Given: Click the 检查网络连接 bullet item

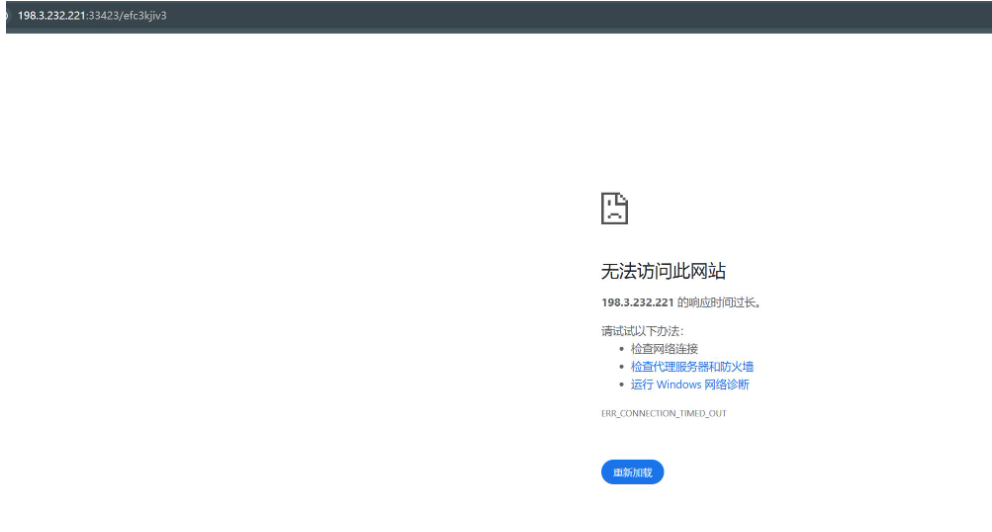Looking at the screenshot, I should click(x=664, y=349).
